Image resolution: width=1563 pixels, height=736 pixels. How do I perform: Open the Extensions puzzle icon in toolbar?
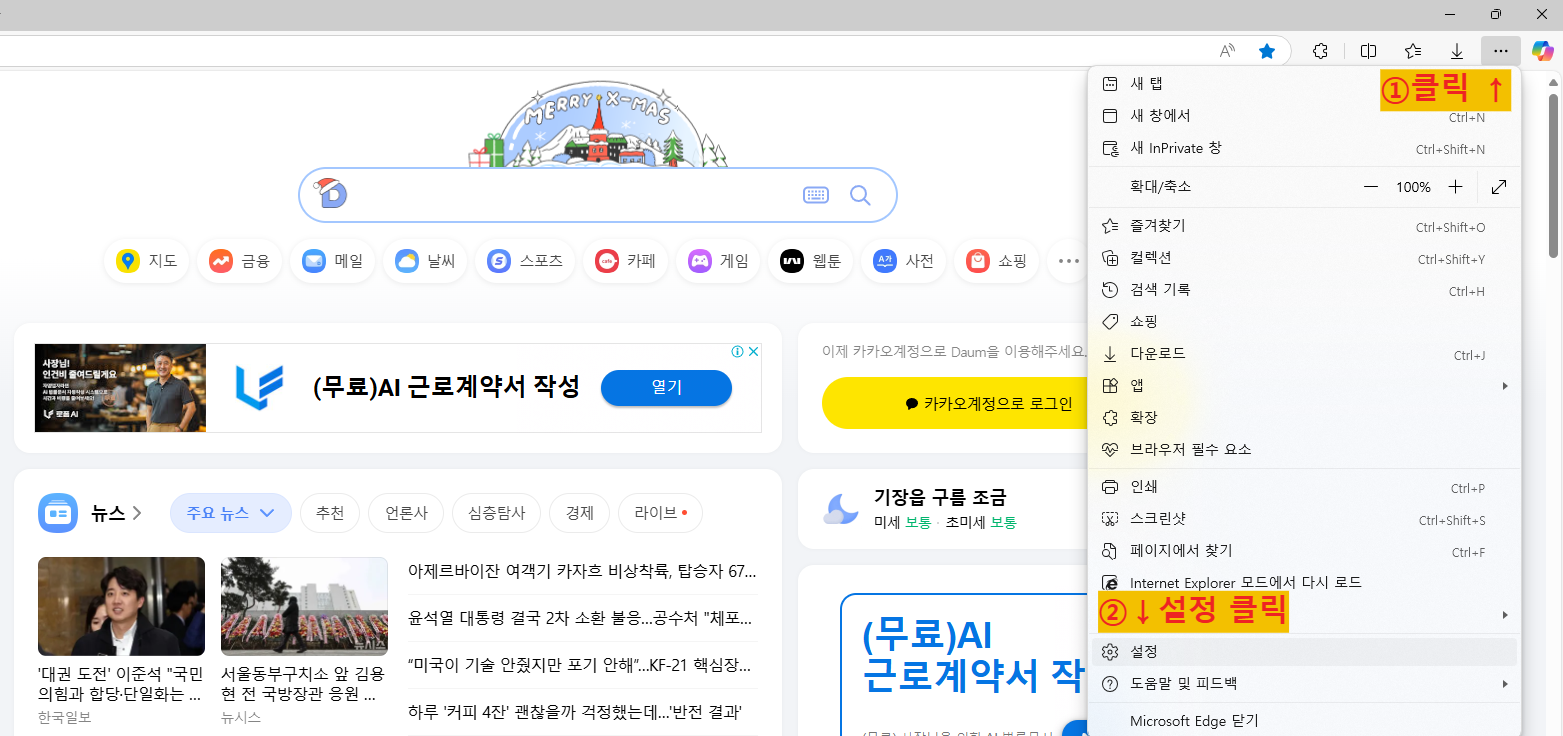(1320, 51)
